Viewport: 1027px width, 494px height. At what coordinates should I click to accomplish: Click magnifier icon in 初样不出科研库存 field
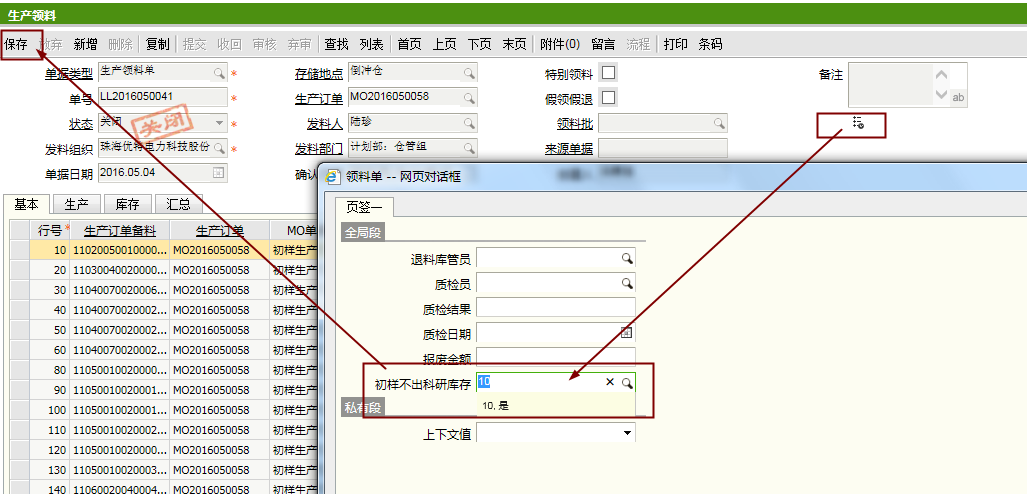click(627, 382)
